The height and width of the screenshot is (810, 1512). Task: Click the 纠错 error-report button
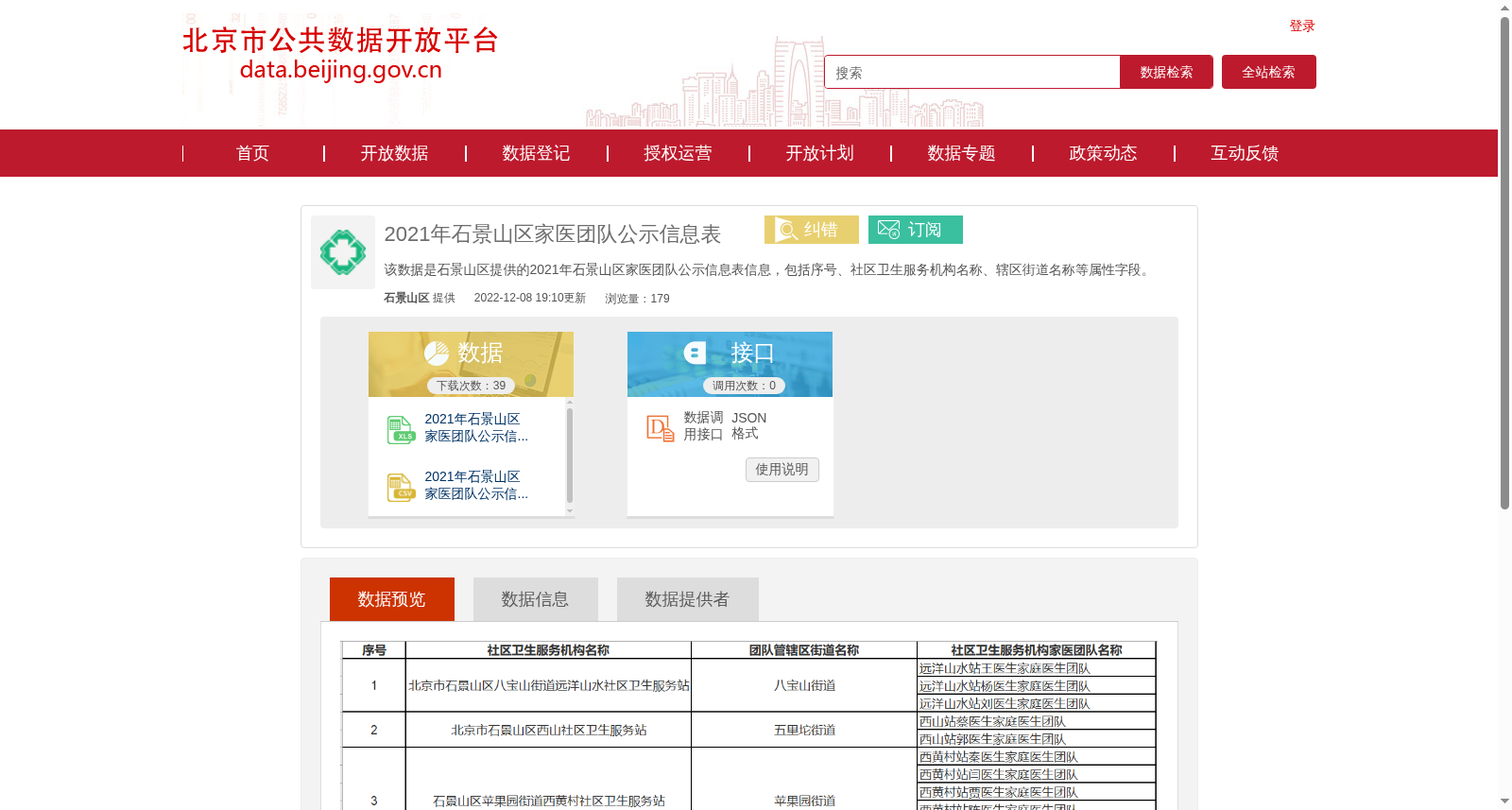click(x=812, y=230)
